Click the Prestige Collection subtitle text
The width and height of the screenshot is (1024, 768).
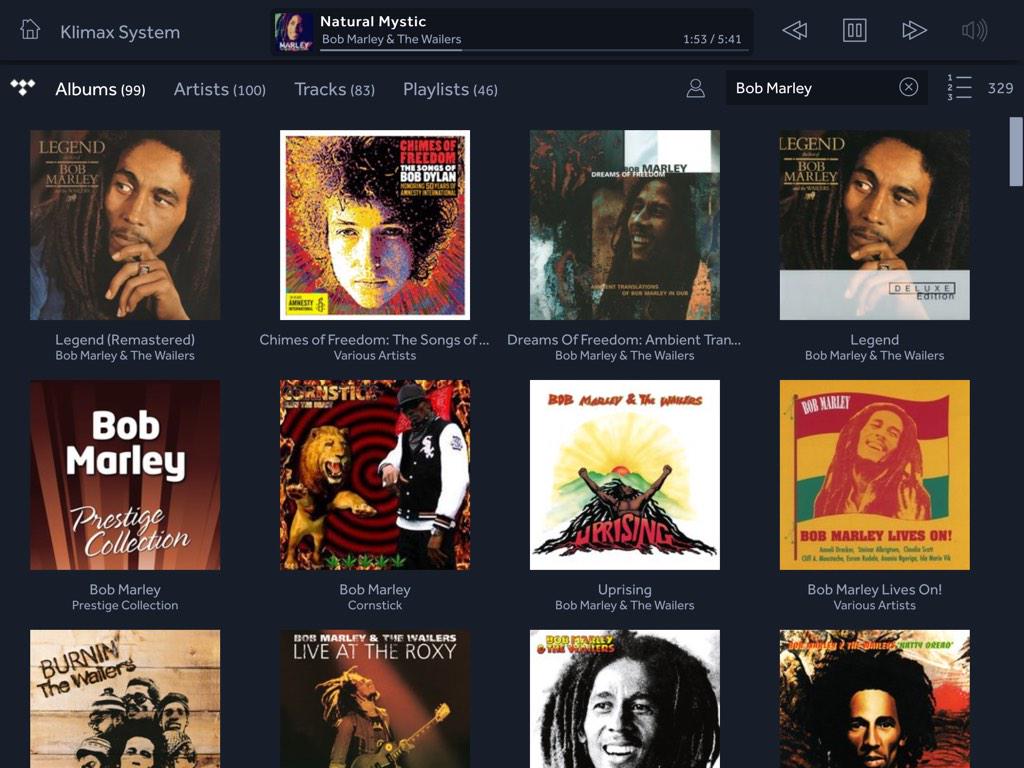[125, 605]
